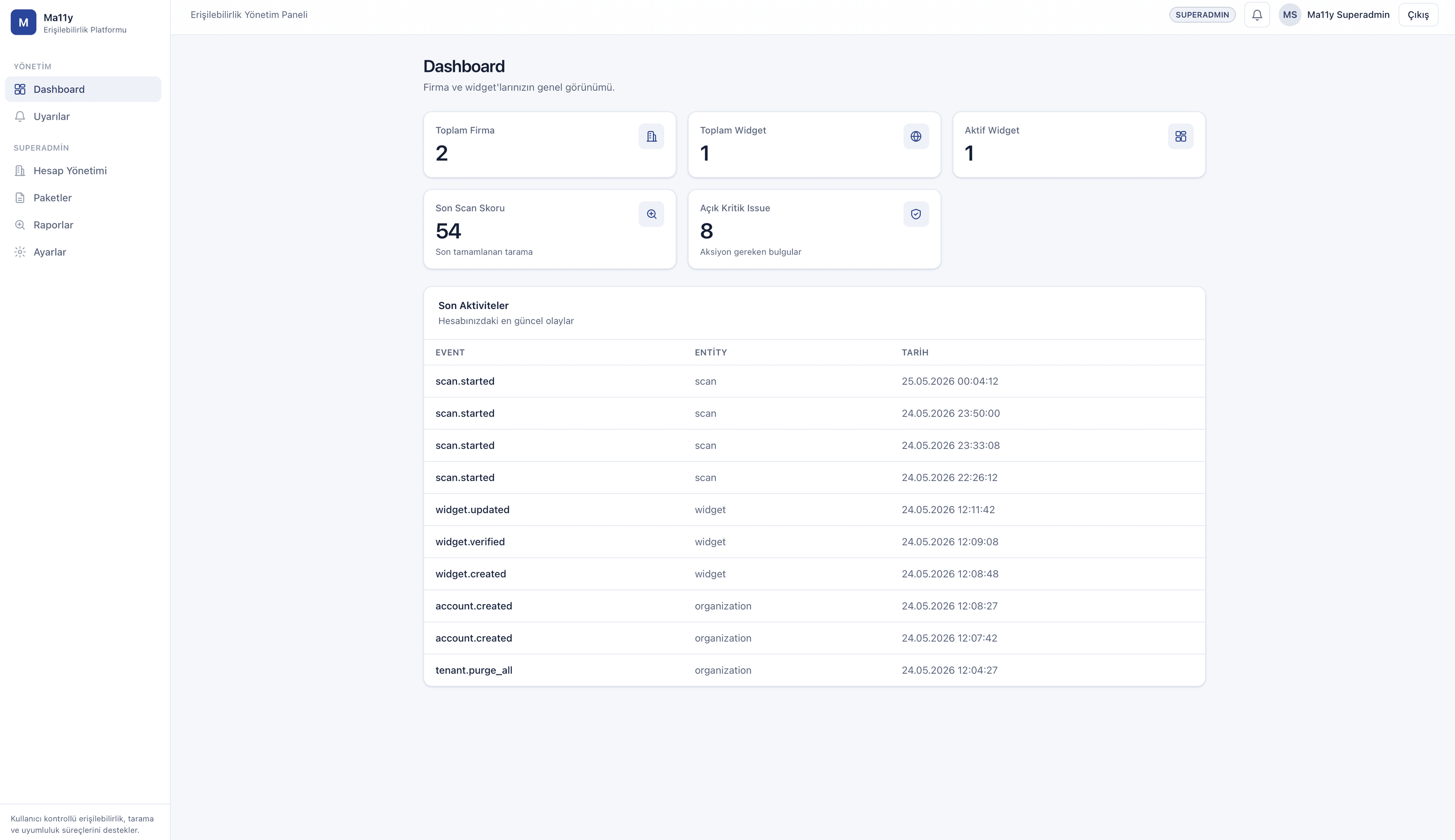Click Ma11y Superadmin user name

tap(1348, 15)
